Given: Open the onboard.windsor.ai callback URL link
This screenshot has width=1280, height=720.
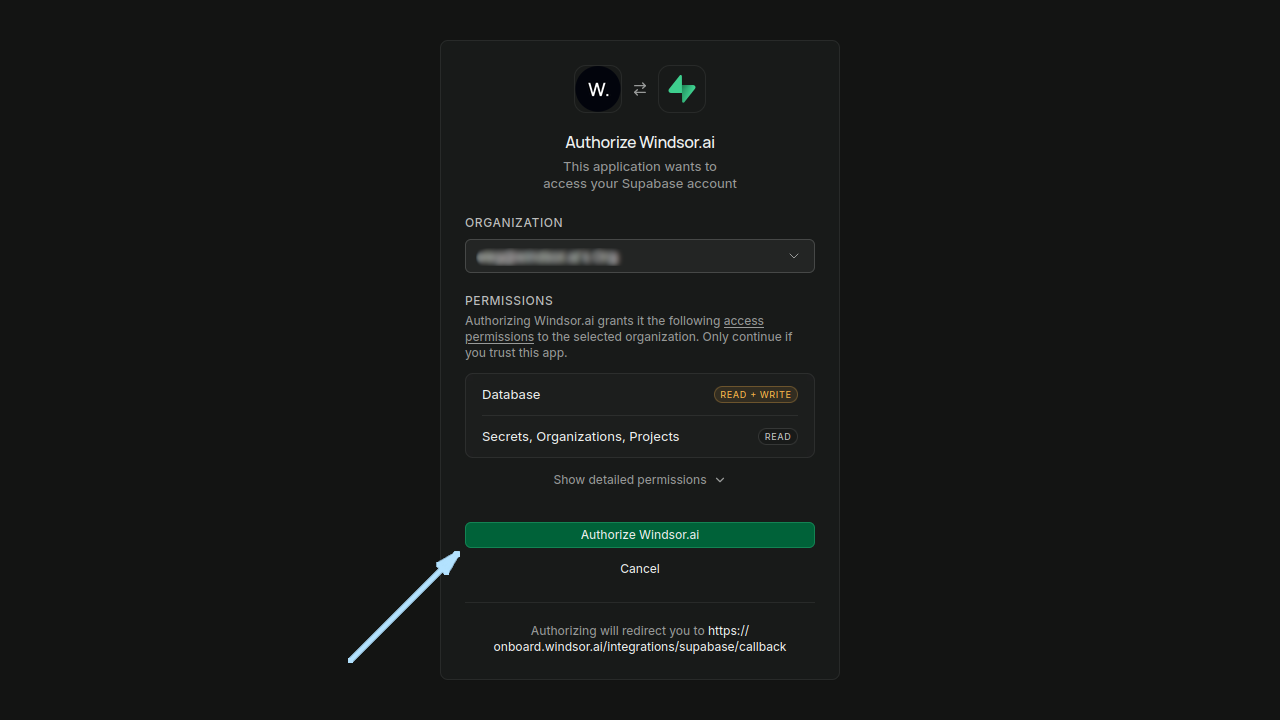Looking at the screenshot, I should [x=640, y=639].
